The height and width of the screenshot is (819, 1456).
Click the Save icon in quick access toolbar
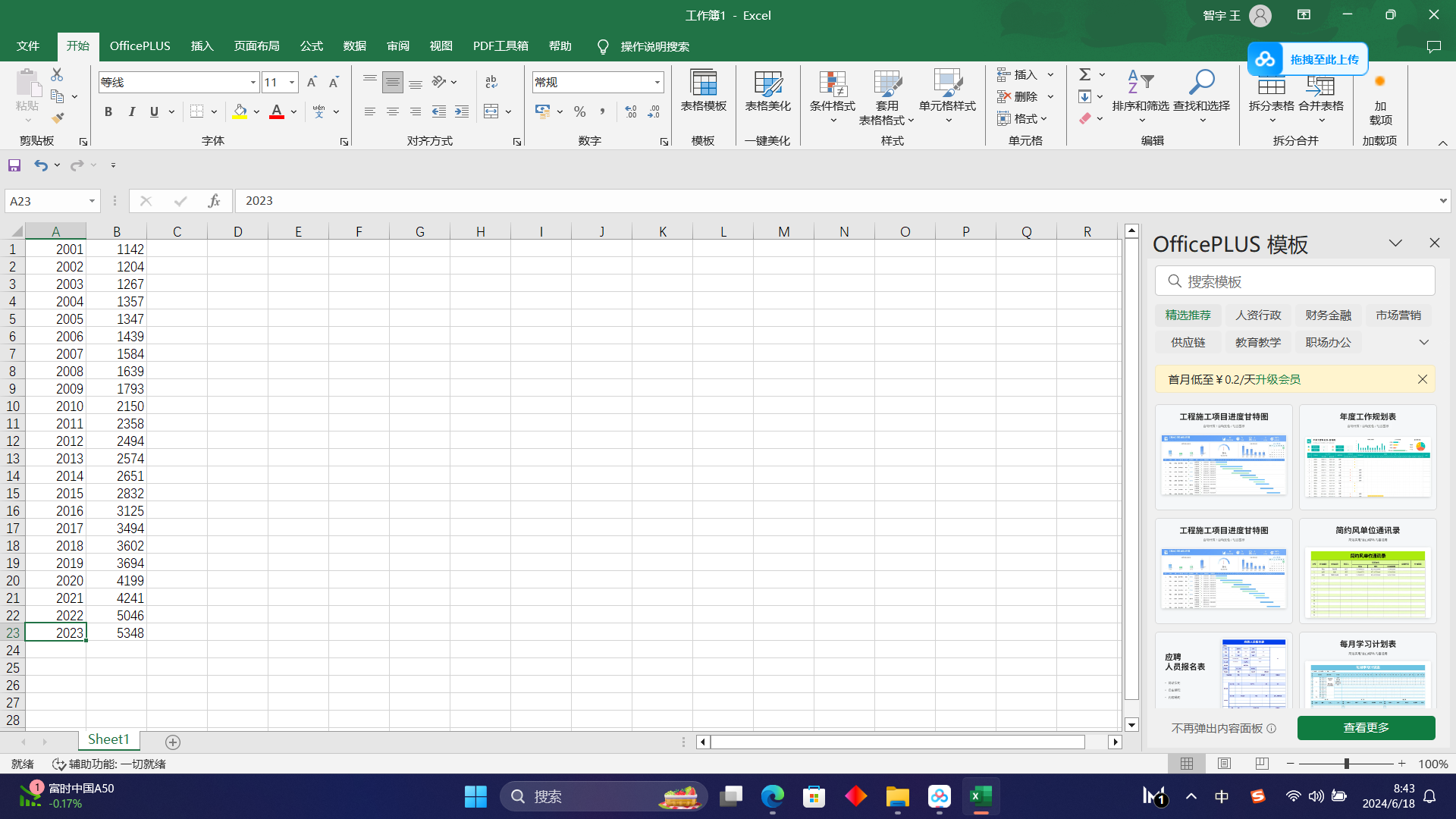click(x=14, y=165)
